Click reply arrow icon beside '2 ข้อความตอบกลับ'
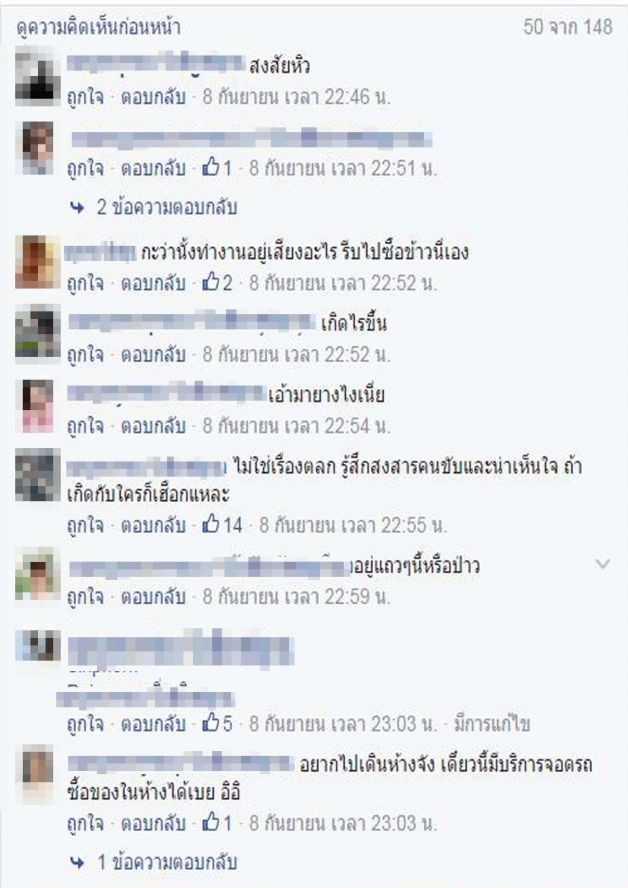The width and height of the screenshot is (628, 888). (x=78, y=208)
